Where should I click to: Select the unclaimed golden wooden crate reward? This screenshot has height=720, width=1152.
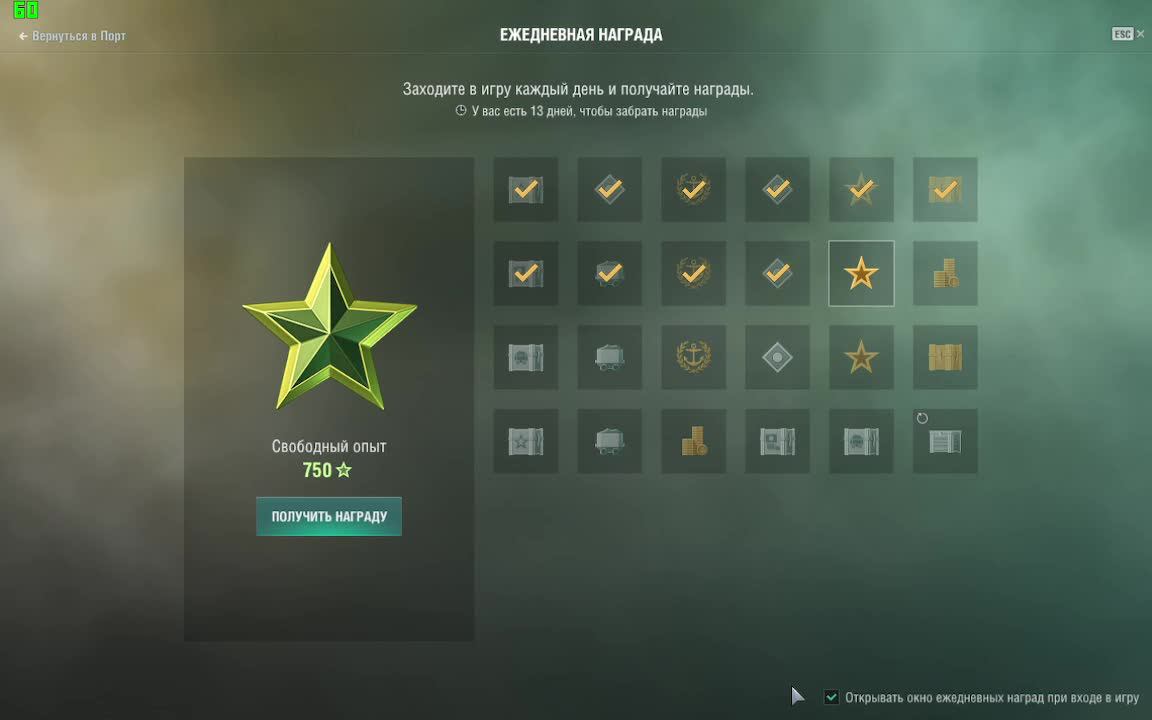(945, 357)
